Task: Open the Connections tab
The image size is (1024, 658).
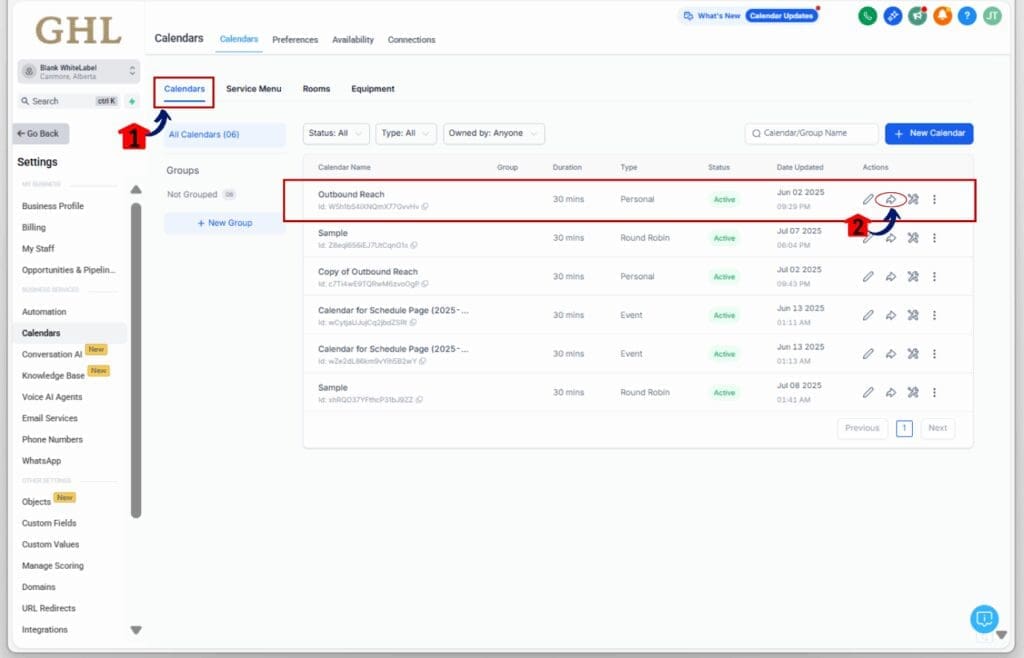Action: pyautogui.click(x=411, y=40)
